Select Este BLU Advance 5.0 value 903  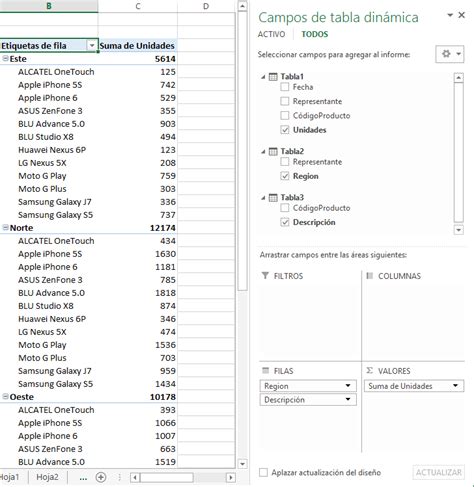(138, 124)
